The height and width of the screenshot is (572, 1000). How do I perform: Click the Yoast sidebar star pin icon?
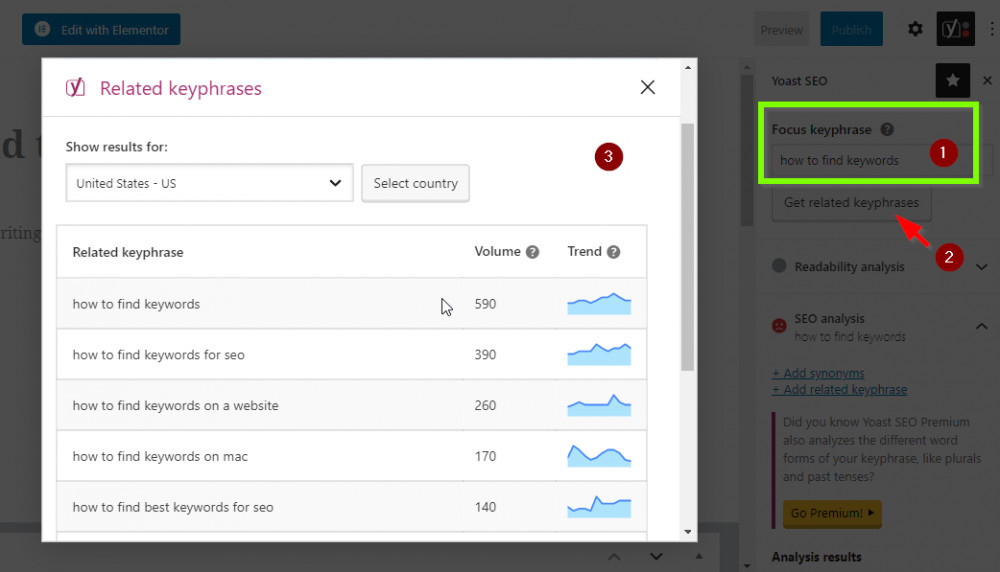(953, 80)
